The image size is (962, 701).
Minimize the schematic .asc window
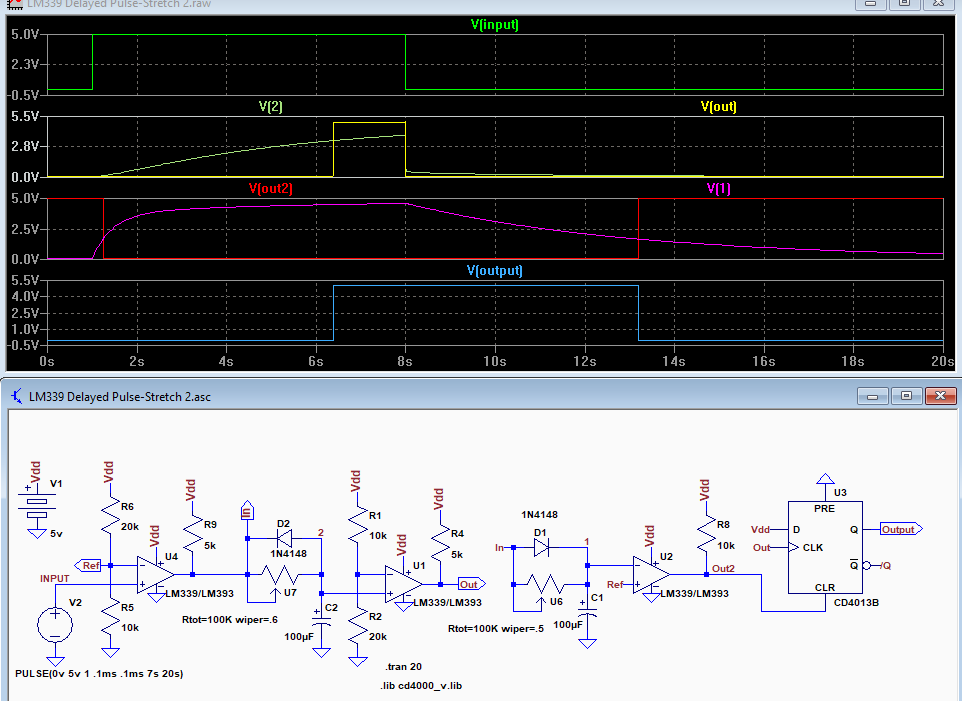coord(872,396)
